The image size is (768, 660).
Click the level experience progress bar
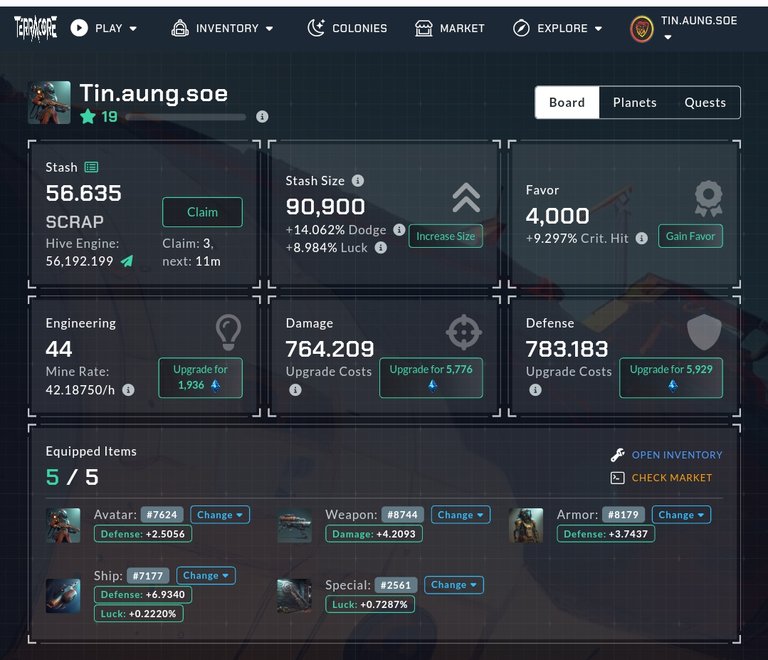click(186, 117)
